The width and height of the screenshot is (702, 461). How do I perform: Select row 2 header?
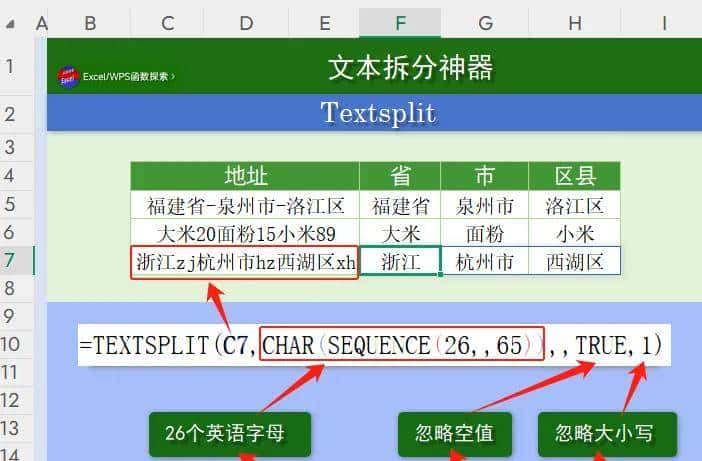pos(16,113)
